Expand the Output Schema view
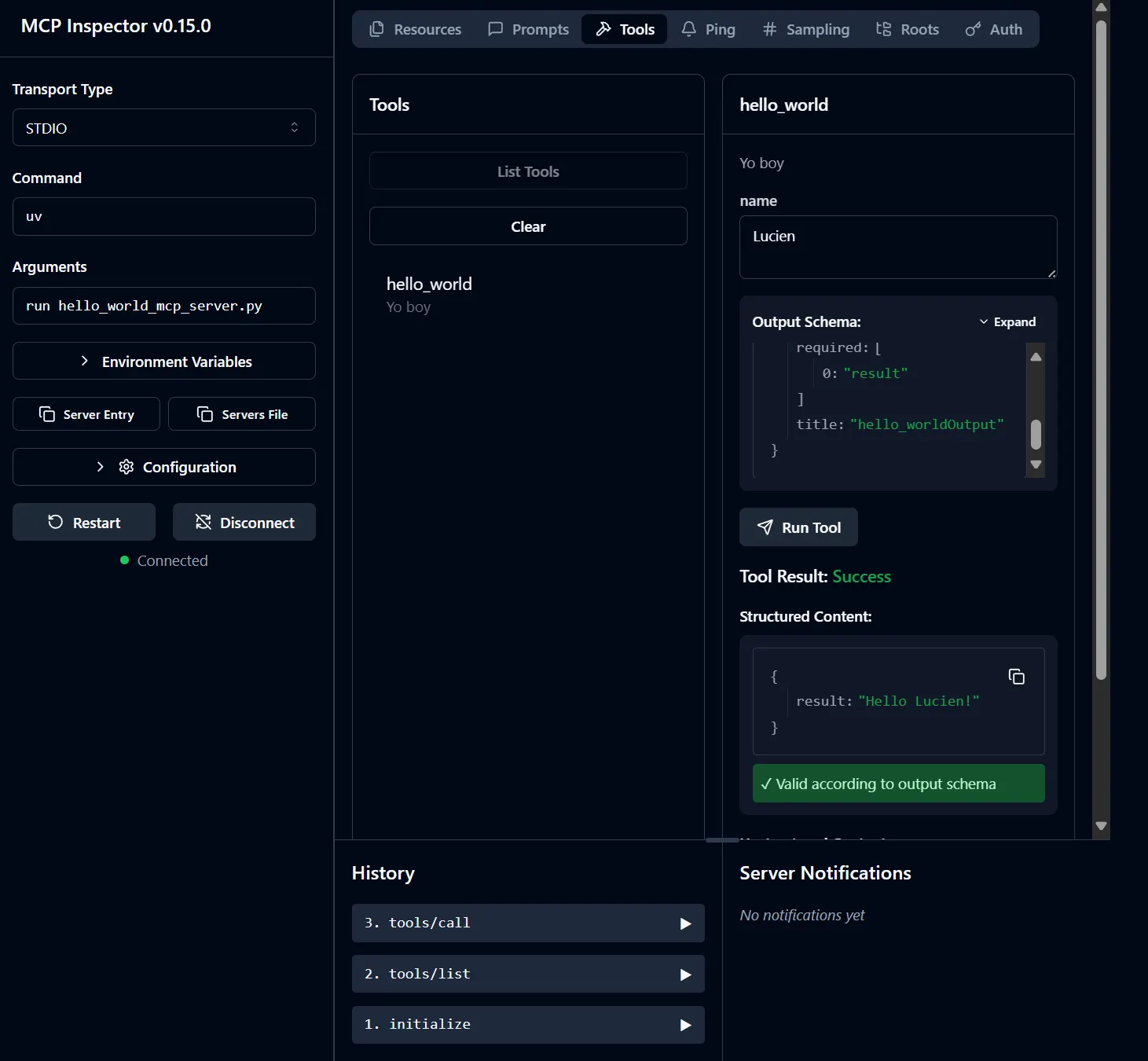Image resolution: width=1148 pixels, height=1061 pixels. (1007, 322)
